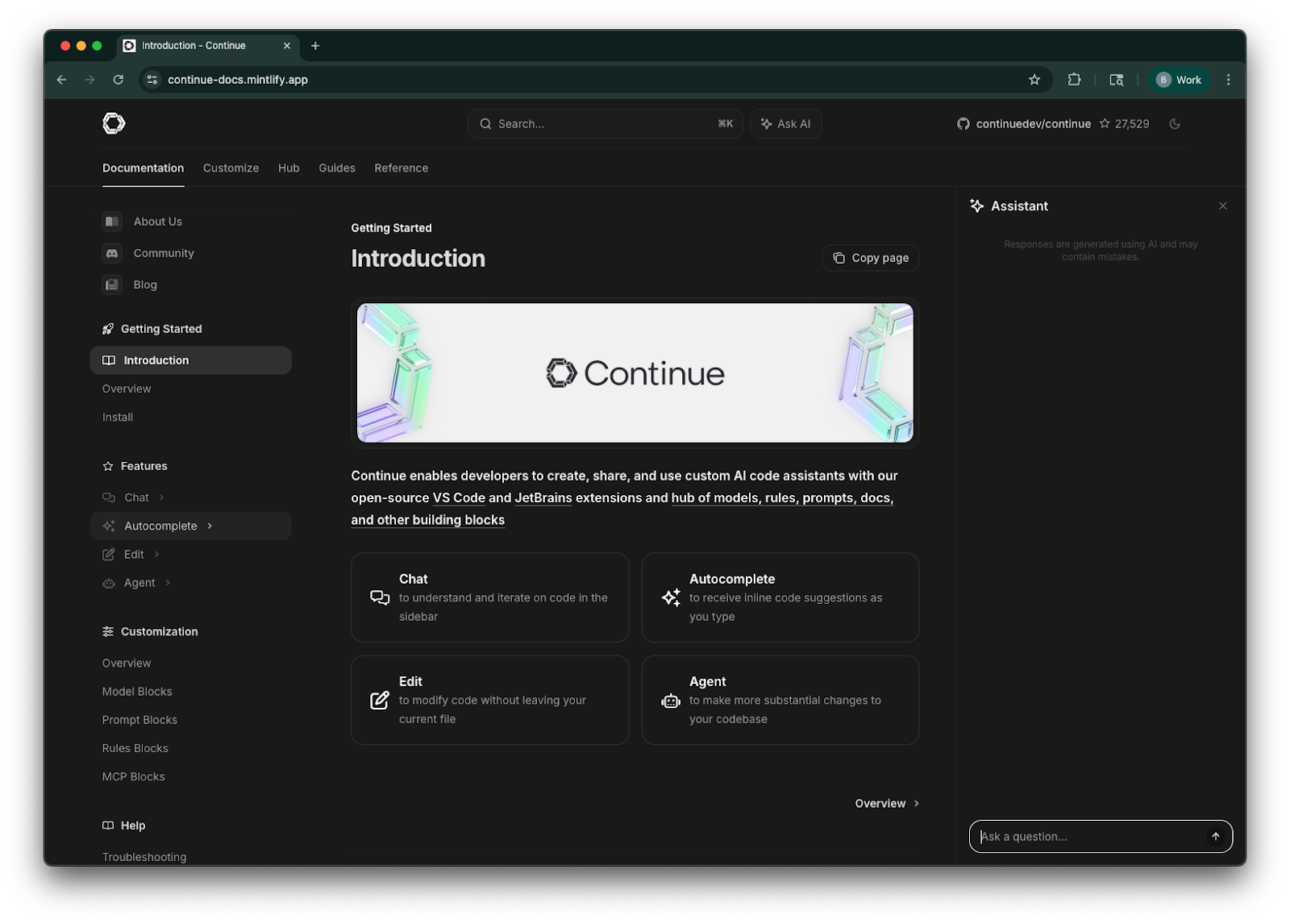The image size is (1290, 924).
Task: Expand the Agent sidebar chevron
Action: [168, 582]
